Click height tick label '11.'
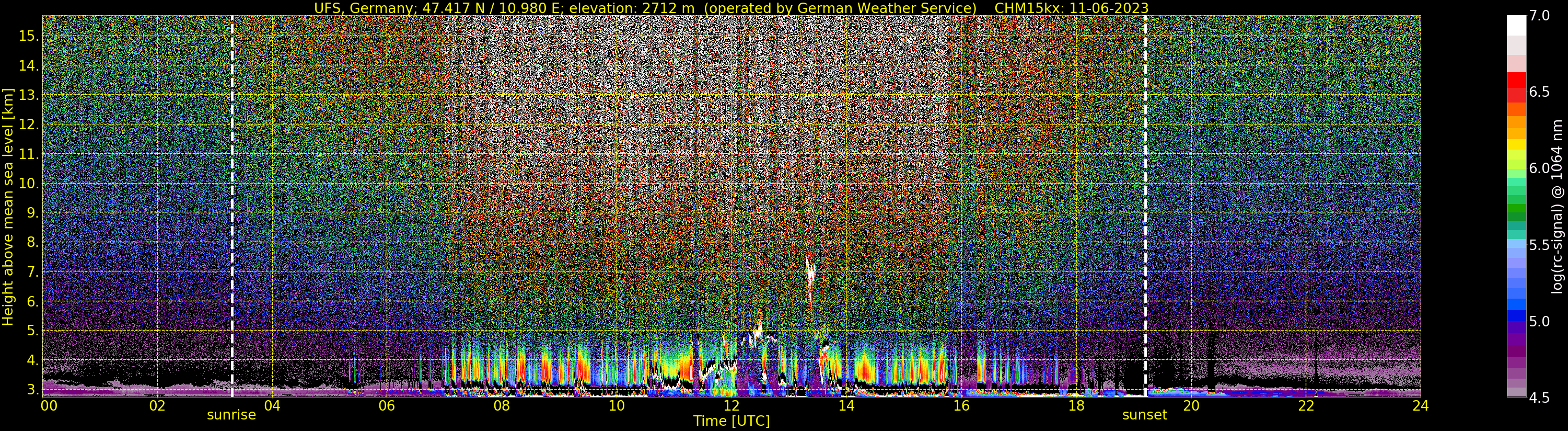This screenshot has height=431, width=1568. [29, 154]
